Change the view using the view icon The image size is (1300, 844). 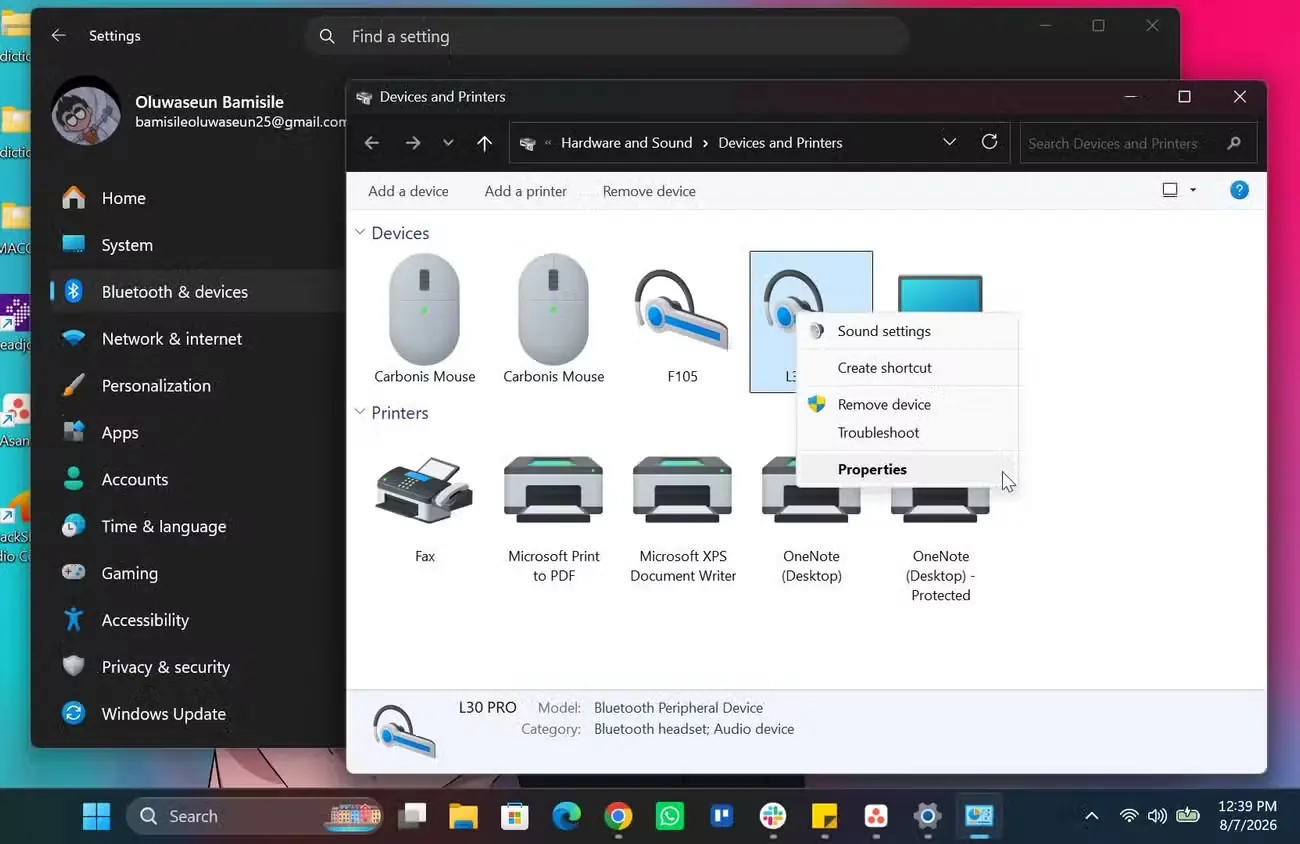1170,190
